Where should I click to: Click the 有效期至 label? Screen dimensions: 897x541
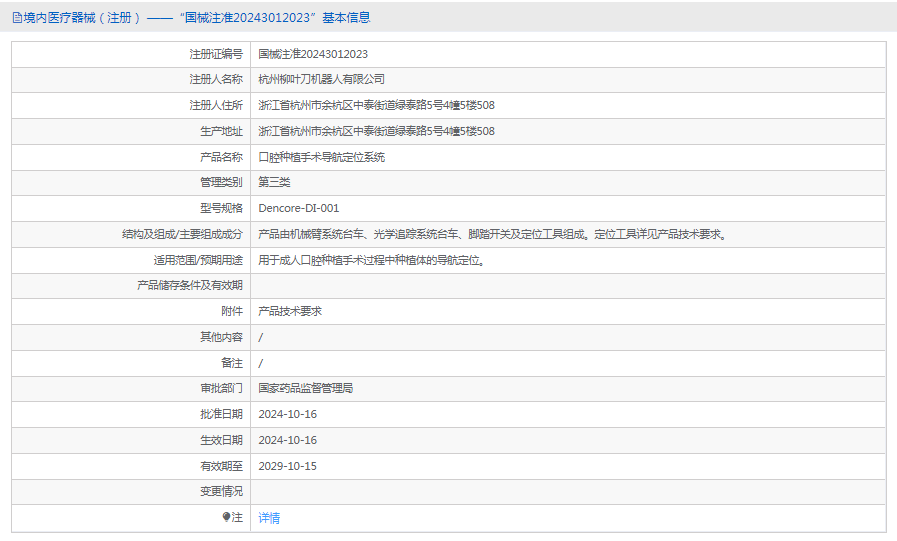(221, 467)
